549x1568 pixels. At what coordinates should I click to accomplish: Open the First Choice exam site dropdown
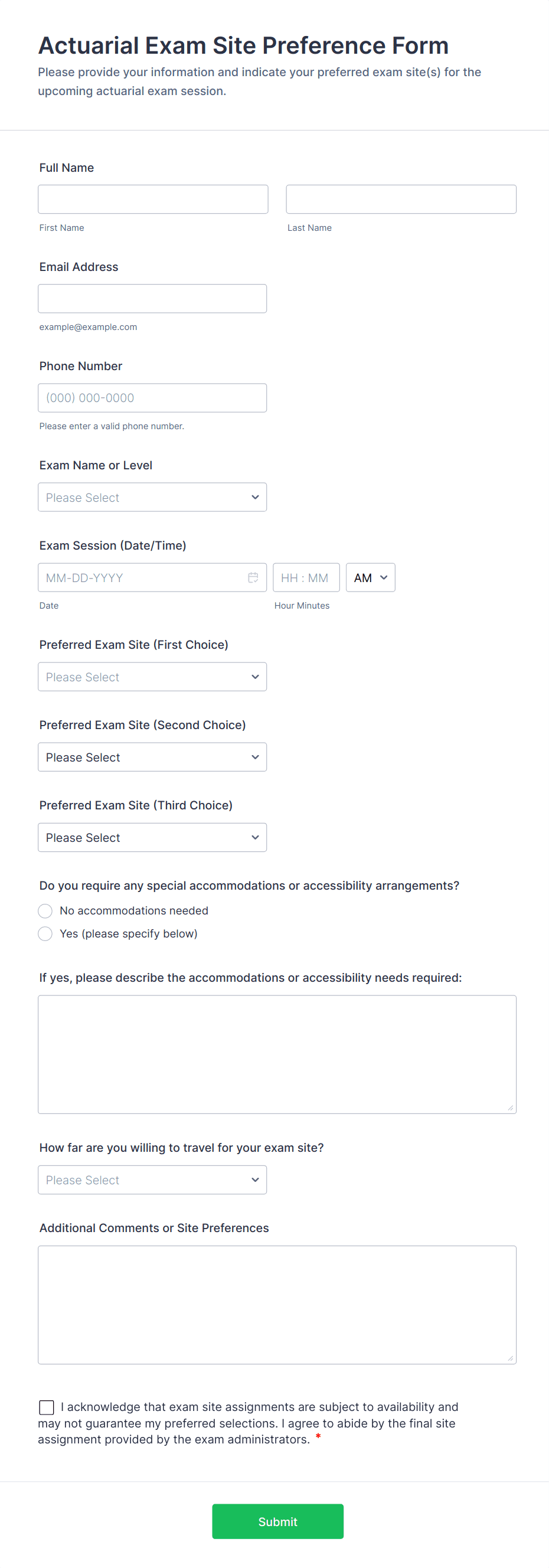[152, 677]
